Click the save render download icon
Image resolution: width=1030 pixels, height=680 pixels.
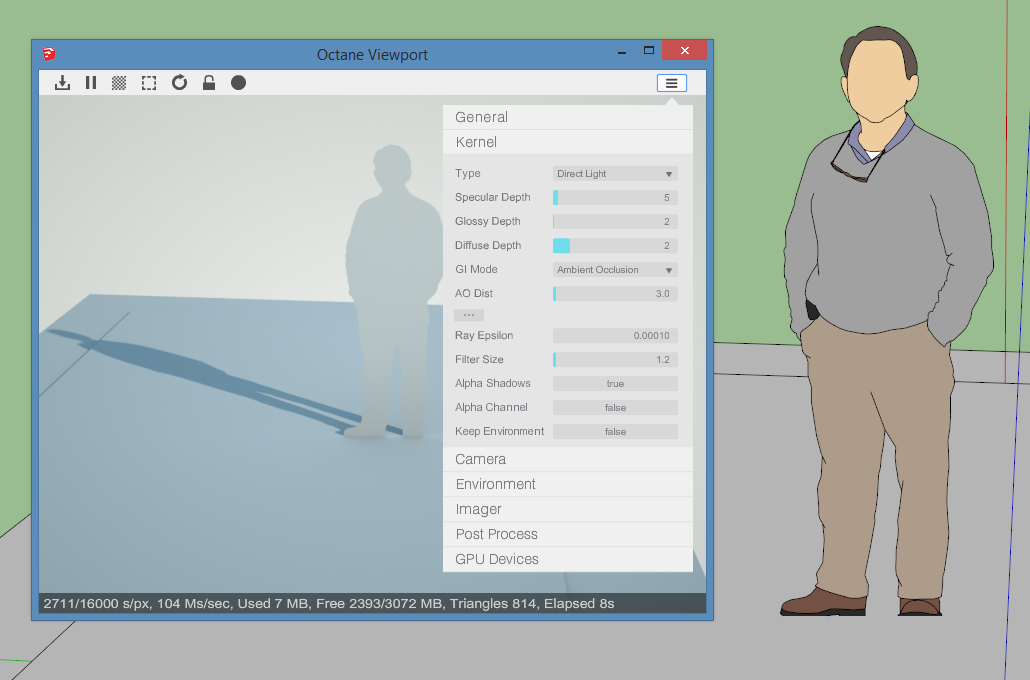[x=62, y=83]
